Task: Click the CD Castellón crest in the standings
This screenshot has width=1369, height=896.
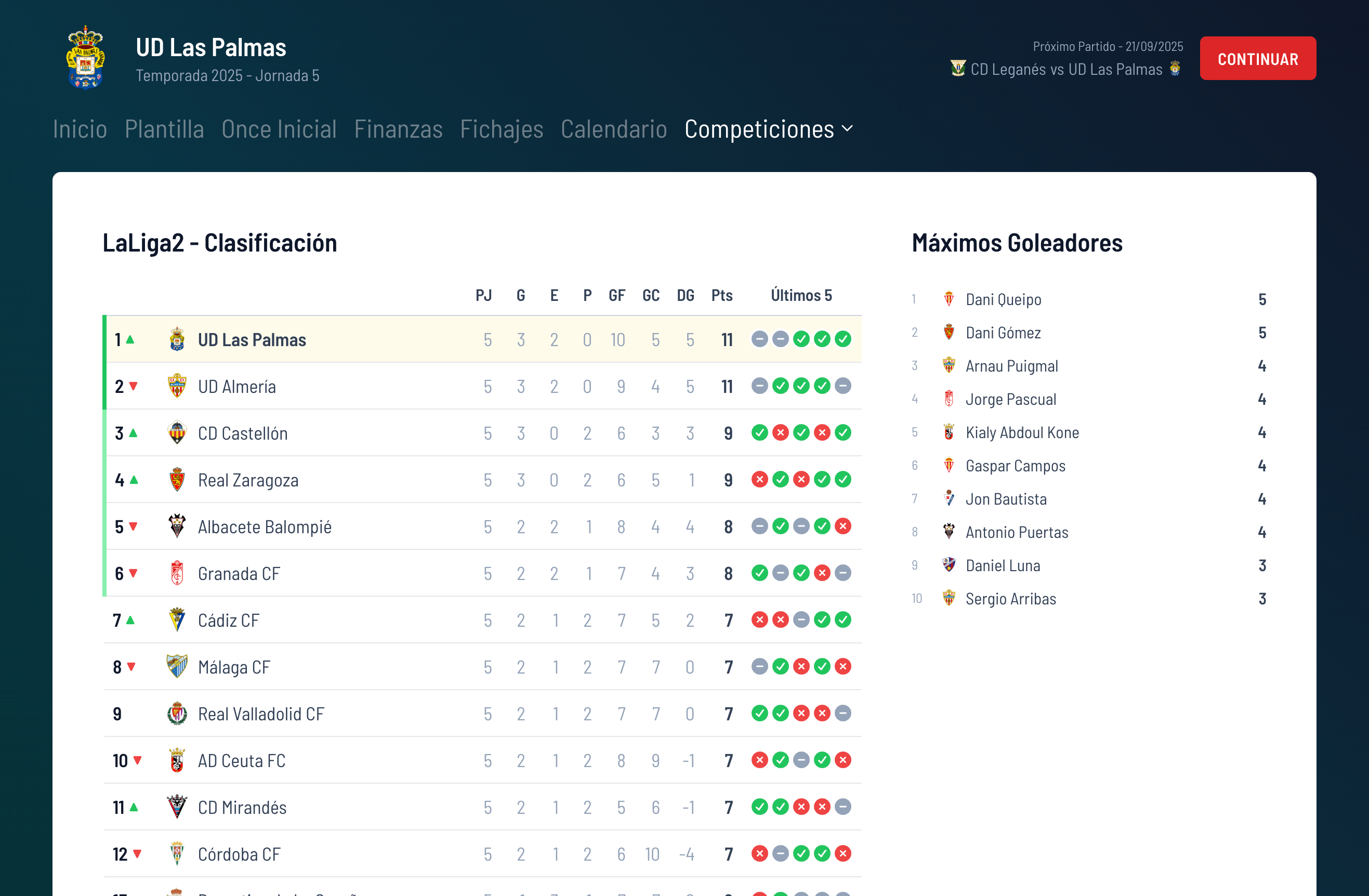Action: (x=178, y=433)
